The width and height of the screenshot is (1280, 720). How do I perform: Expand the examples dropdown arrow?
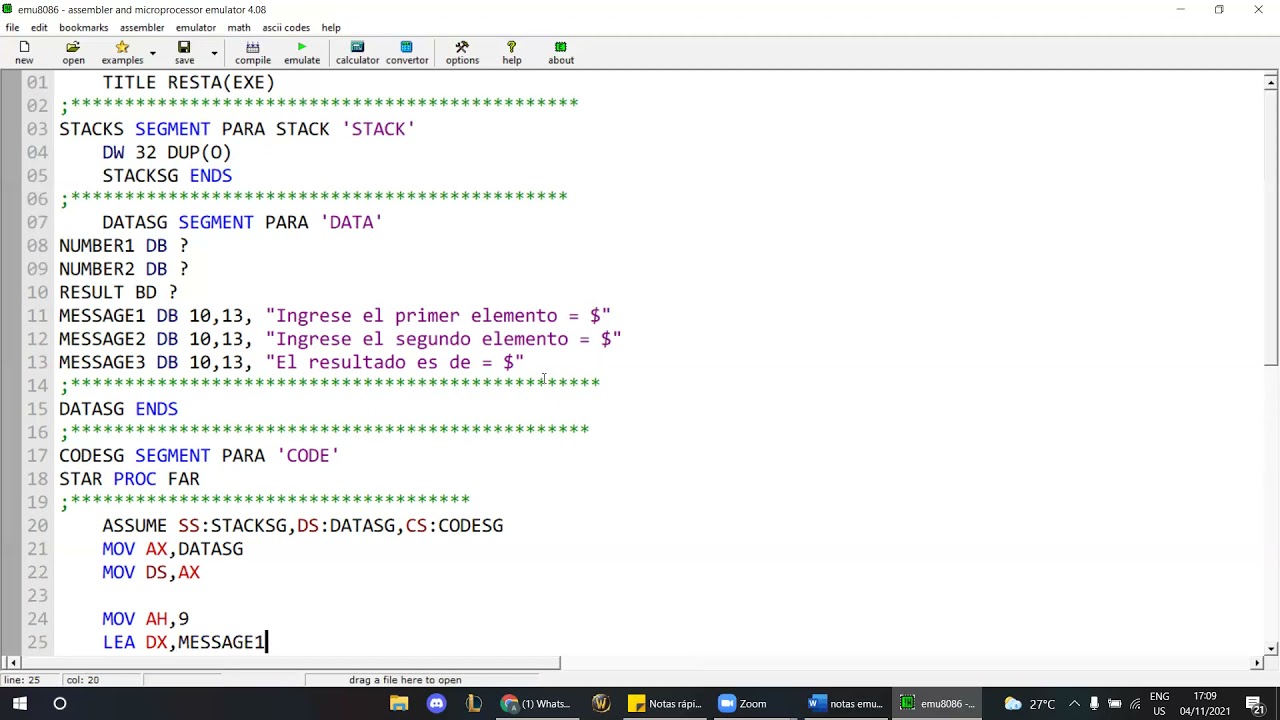coord(152,53)
